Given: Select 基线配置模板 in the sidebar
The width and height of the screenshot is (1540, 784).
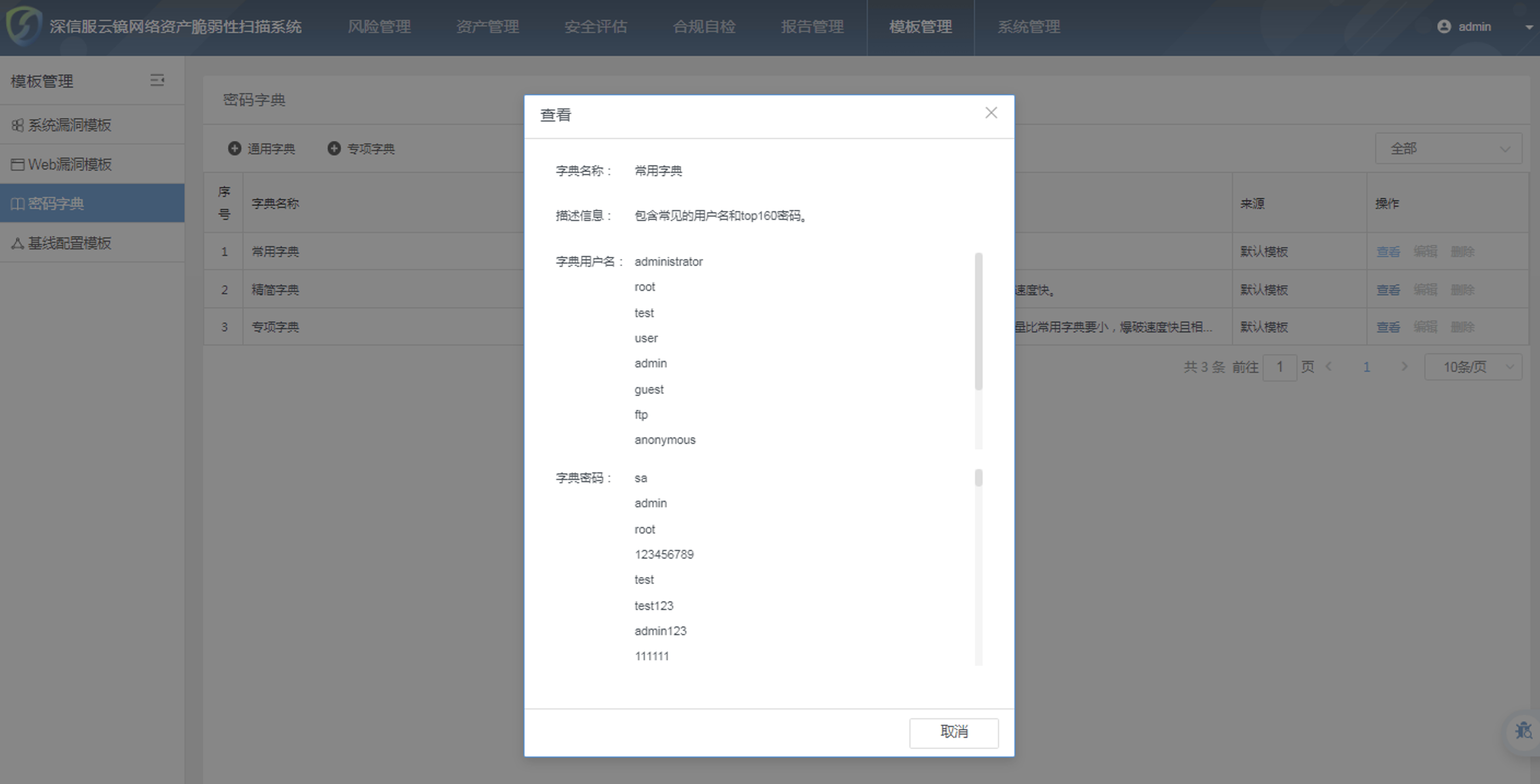Looking at the screenshot, I should point(92,243).
